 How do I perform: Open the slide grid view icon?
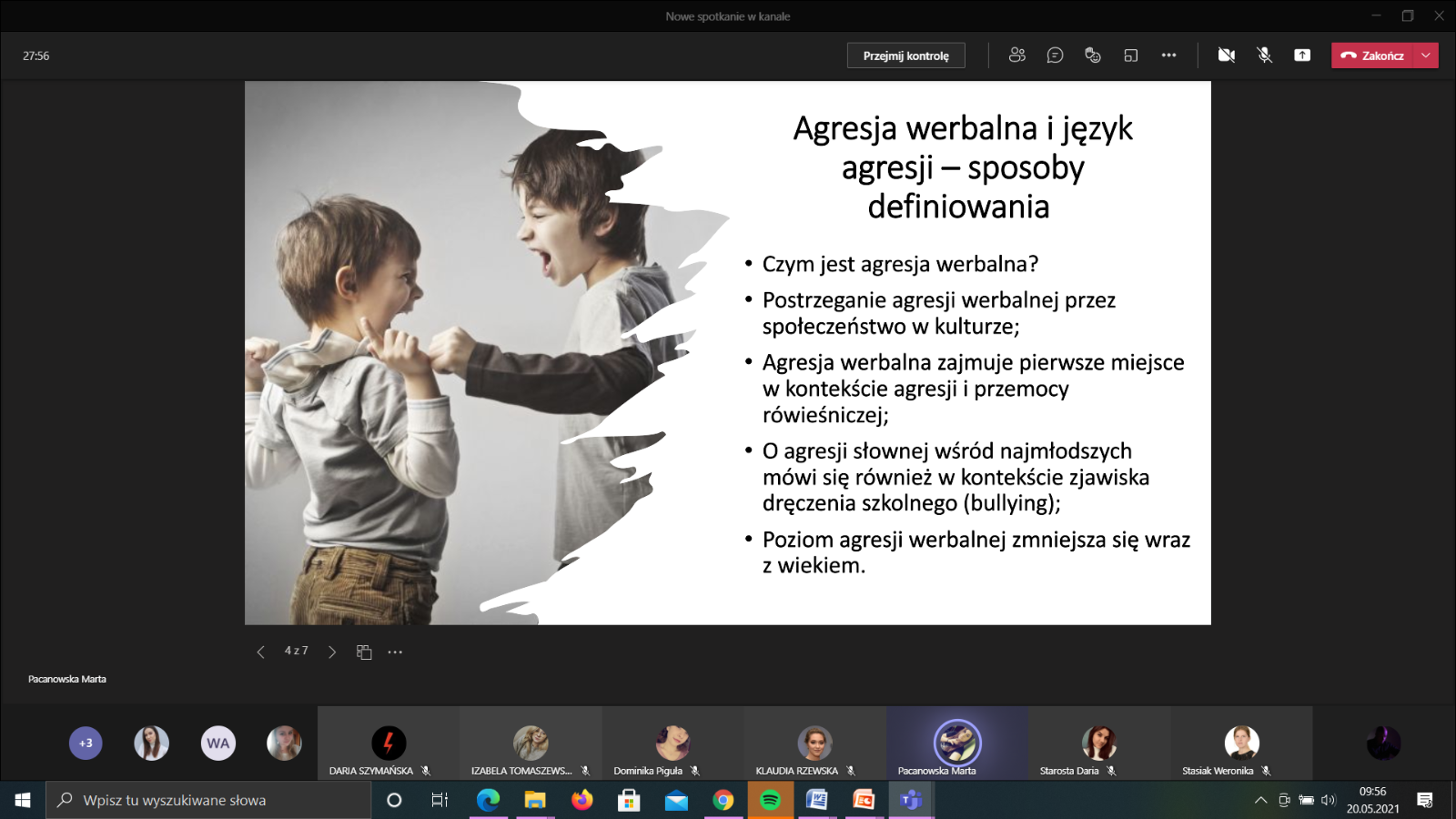[364, 652]
